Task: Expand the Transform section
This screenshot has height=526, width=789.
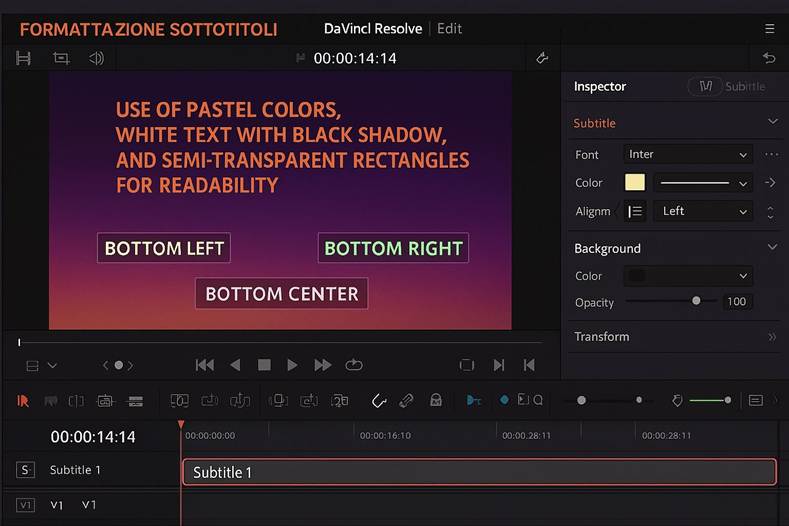Action: point(772,337)
